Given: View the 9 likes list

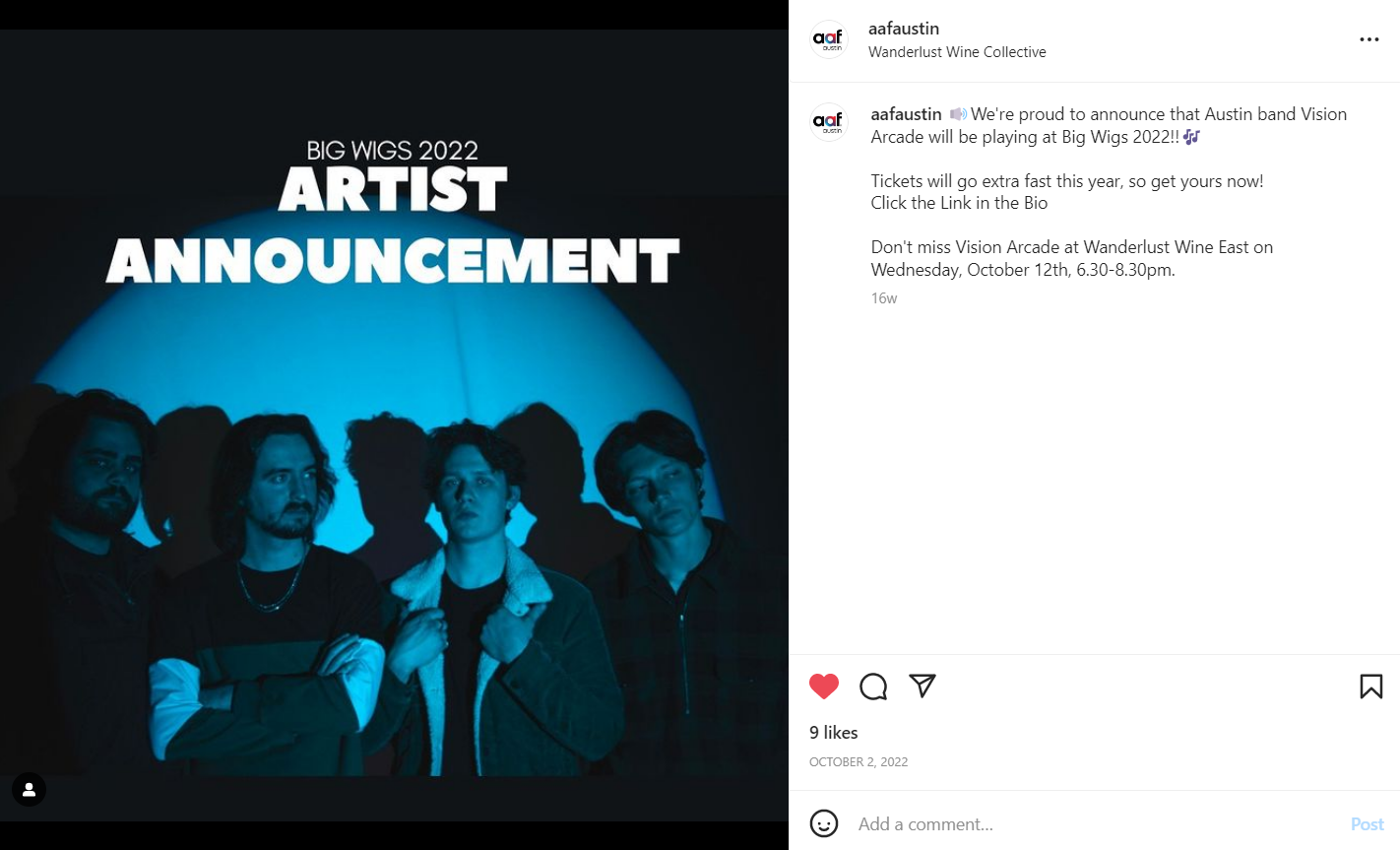Looking at the screenshot, I should 834,733.
